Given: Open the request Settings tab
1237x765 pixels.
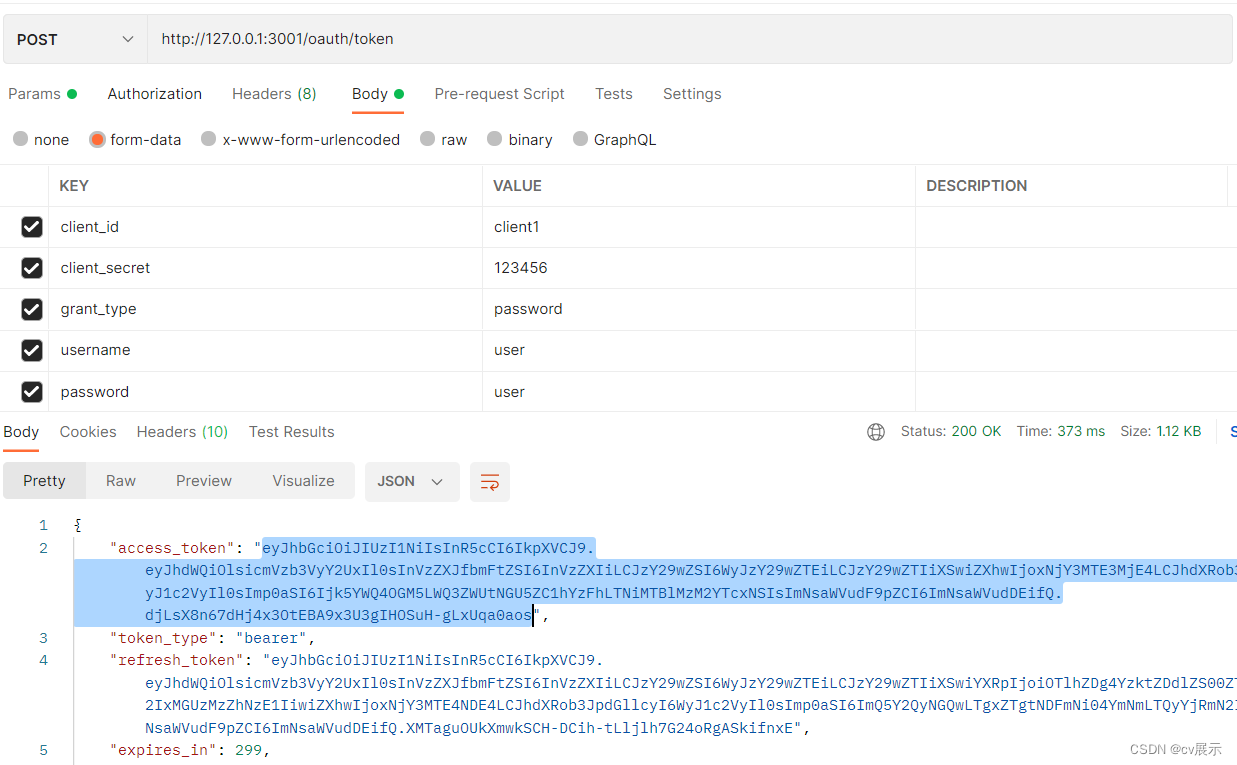Looking at the screenshot, I should (692, 94).
